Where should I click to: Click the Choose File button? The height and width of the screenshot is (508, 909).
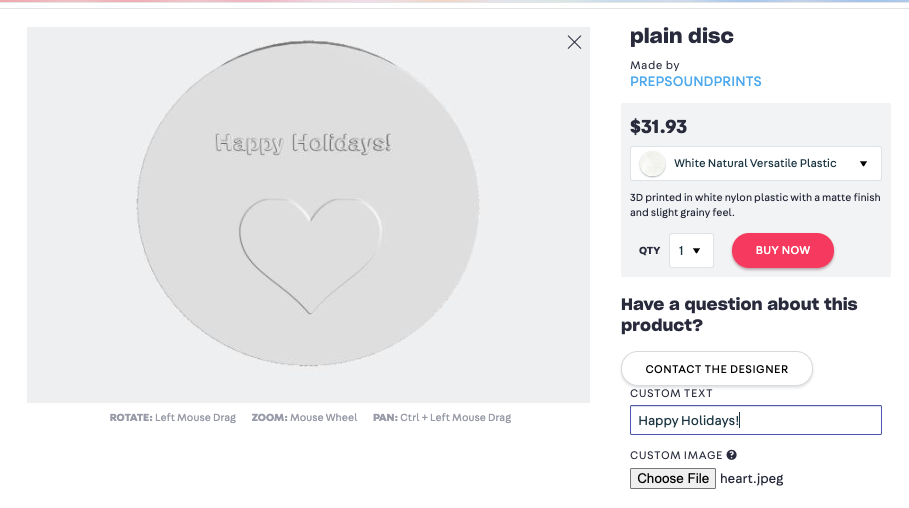coord(672,478)
